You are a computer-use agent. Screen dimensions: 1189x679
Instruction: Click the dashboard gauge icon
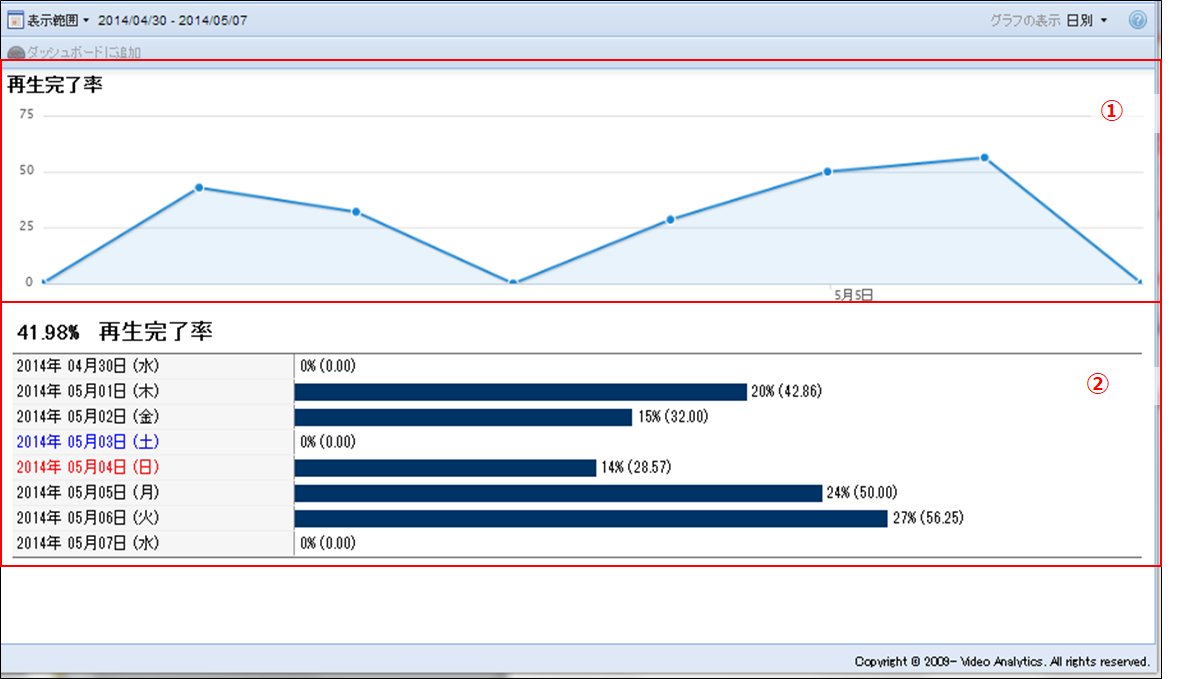click(16, 53)
